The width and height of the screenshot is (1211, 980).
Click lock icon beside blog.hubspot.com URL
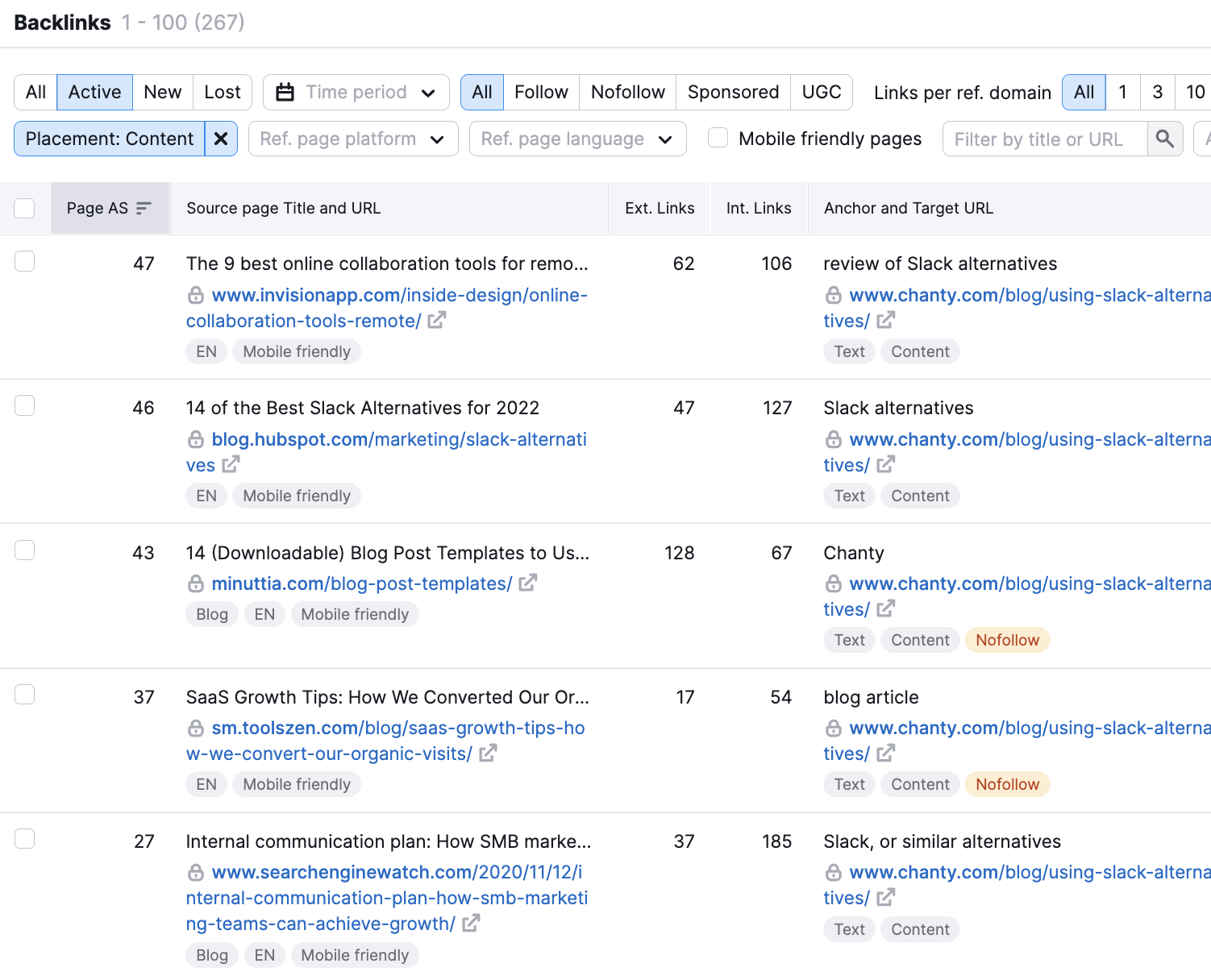pos(196,439)
